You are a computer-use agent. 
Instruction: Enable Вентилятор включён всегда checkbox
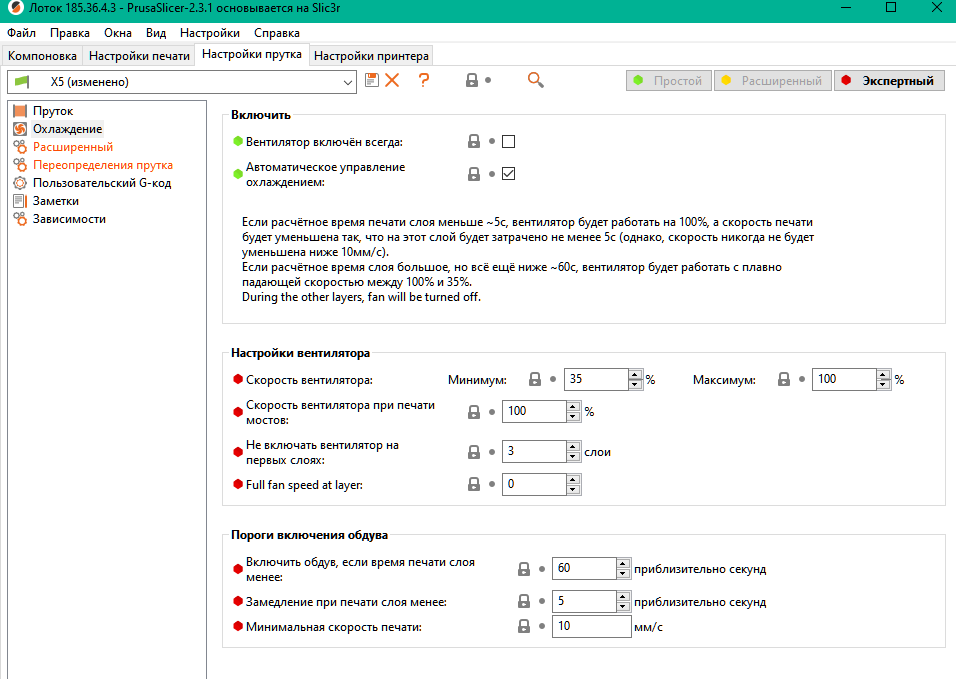(508, 141)
